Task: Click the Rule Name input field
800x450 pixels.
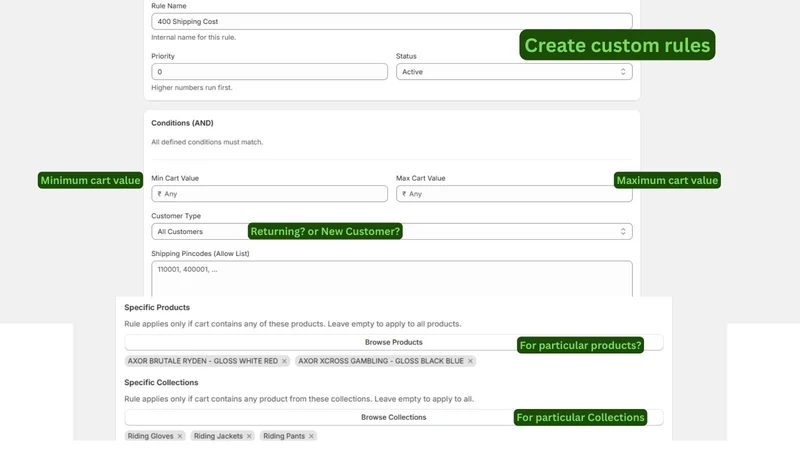Action: pos(391,21)
